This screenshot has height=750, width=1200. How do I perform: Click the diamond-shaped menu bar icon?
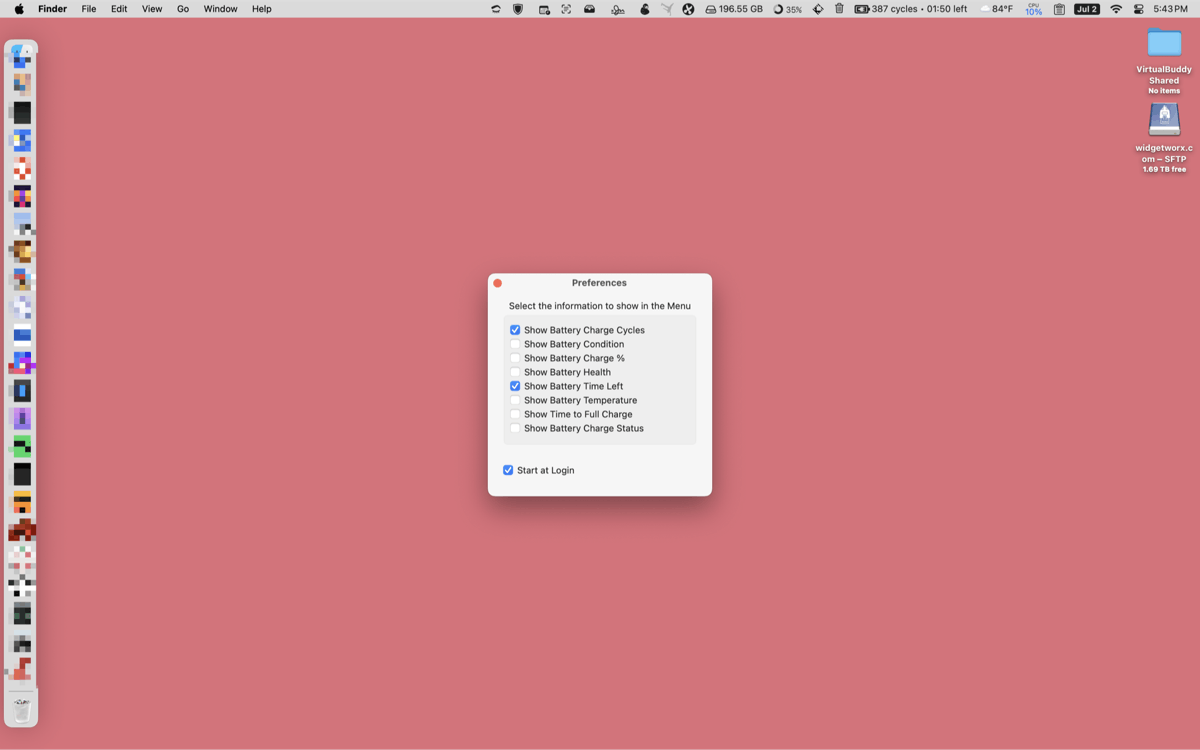(x=818, y=9)
